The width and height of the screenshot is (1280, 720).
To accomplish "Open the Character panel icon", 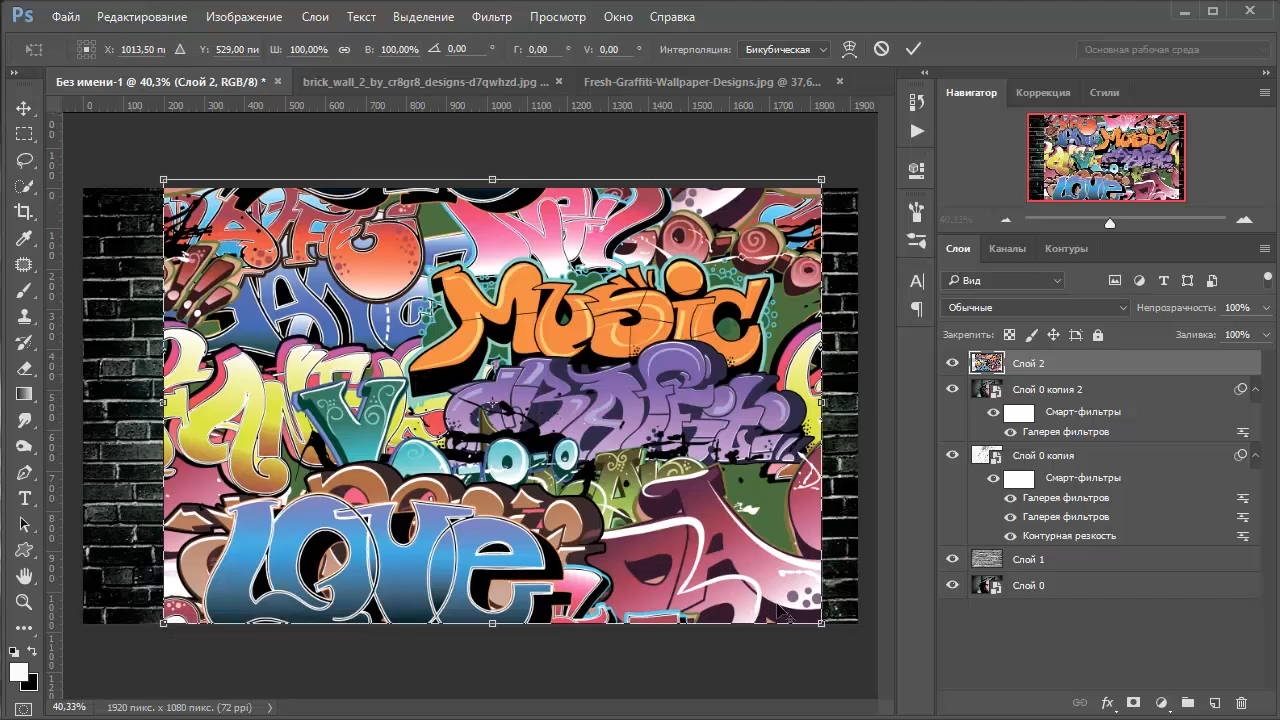I will (917, 281).
